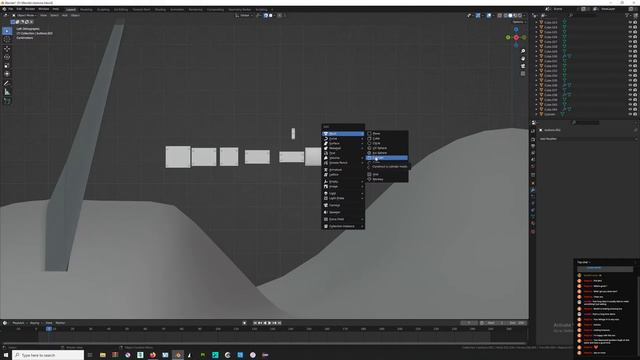Open the outliner filter dropdown
Image resolution: width=640 pixels, height=360 pixels.
628,16
